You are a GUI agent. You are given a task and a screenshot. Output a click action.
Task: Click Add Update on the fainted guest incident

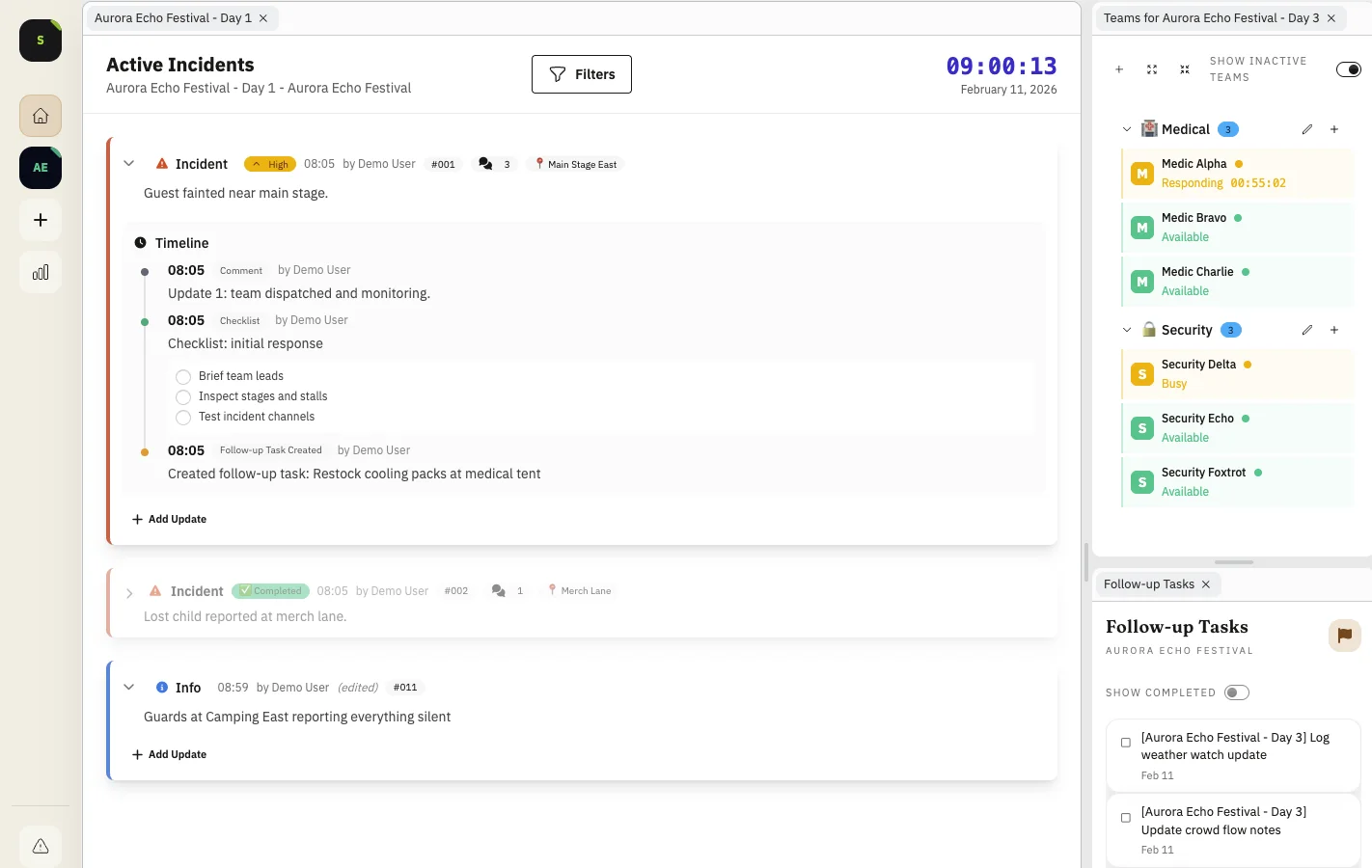point(169,519)
